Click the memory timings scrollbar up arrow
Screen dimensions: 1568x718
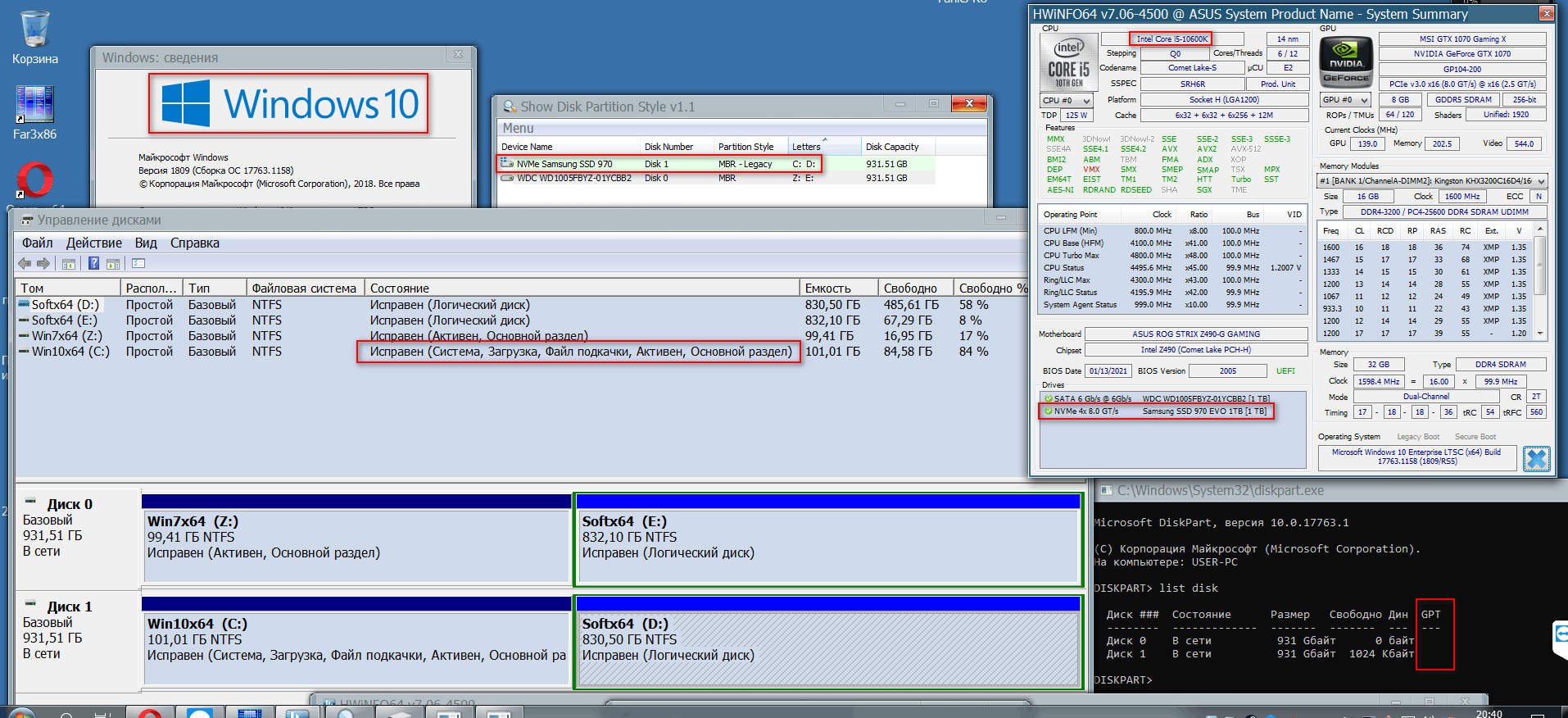click(1541, 229)
